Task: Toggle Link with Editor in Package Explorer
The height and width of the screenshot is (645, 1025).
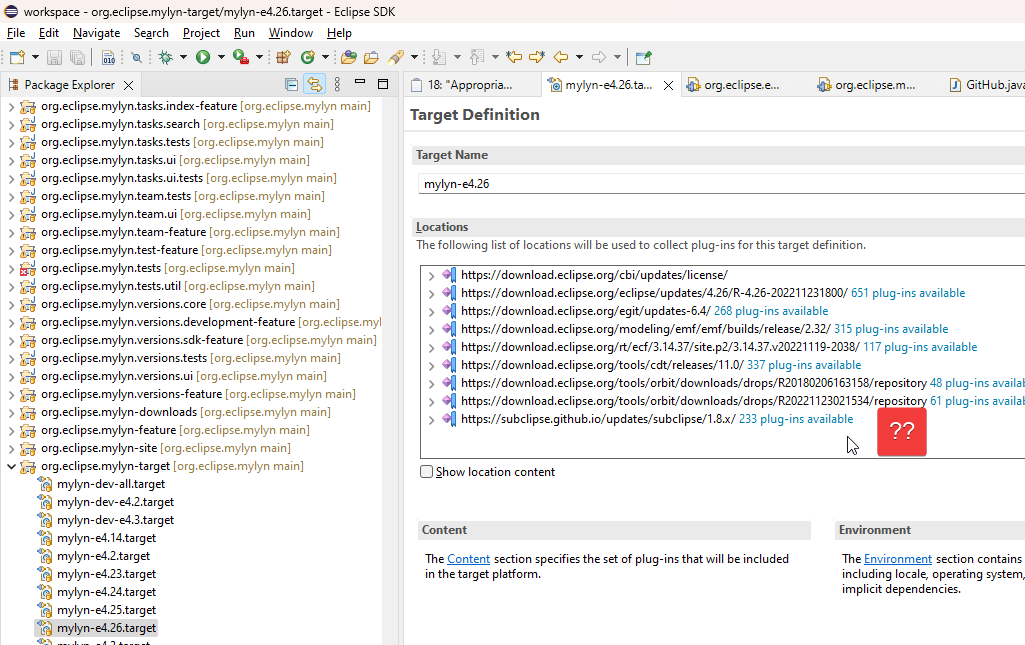Action: coord(314,85)
